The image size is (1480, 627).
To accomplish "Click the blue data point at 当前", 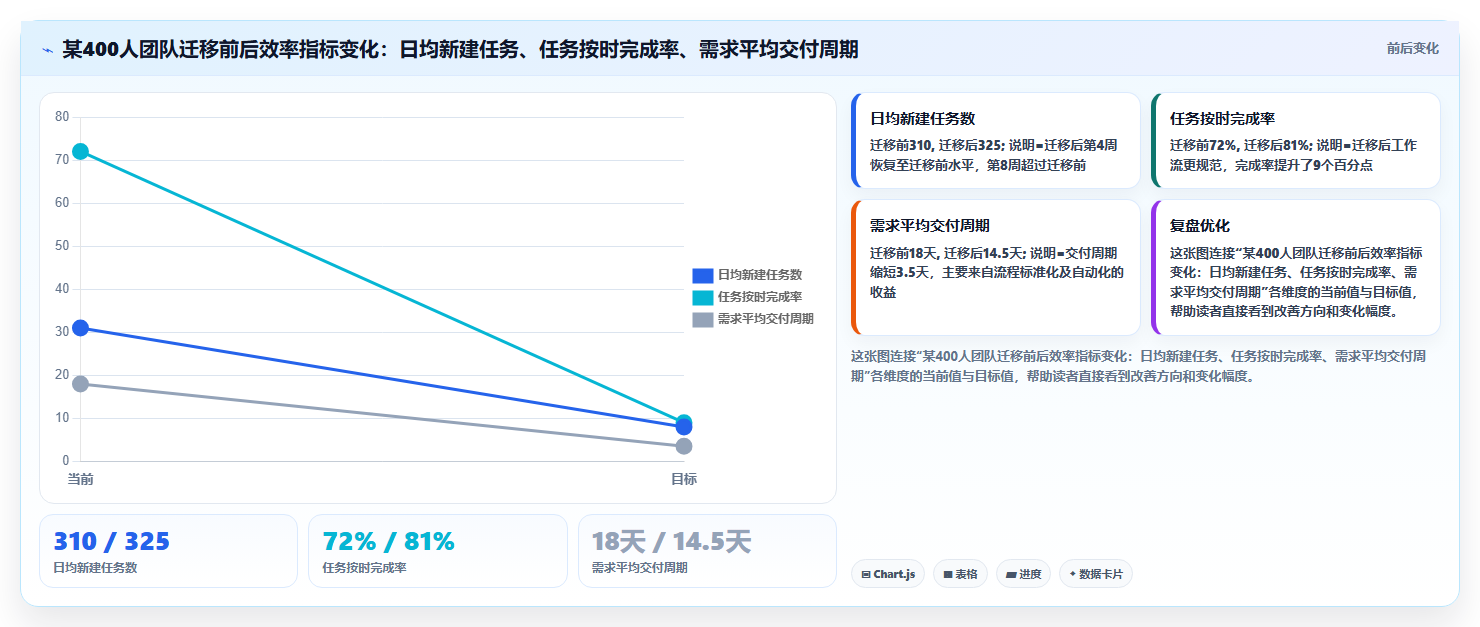I will pyautogui.click(x=80, y=328).
